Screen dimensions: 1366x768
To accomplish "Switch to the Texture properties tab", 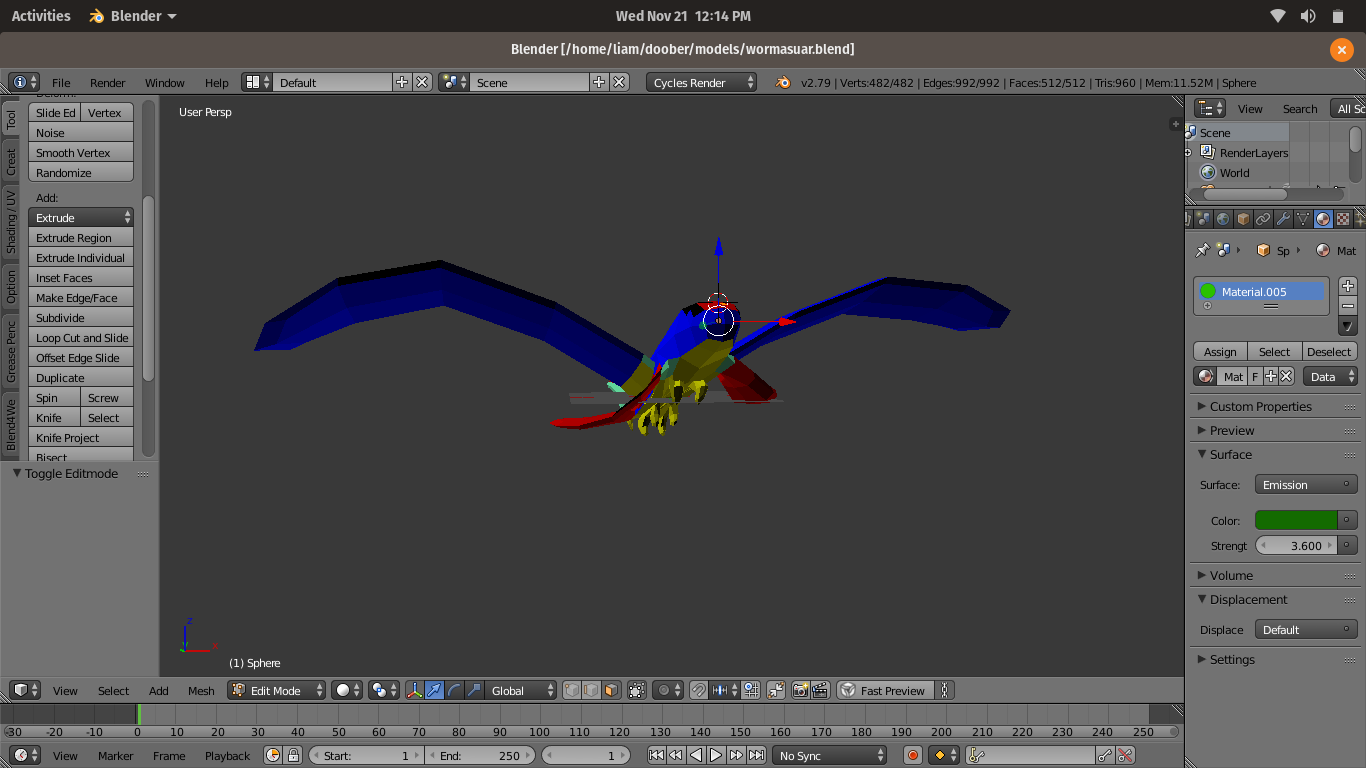I will (x=1343, y=219).
